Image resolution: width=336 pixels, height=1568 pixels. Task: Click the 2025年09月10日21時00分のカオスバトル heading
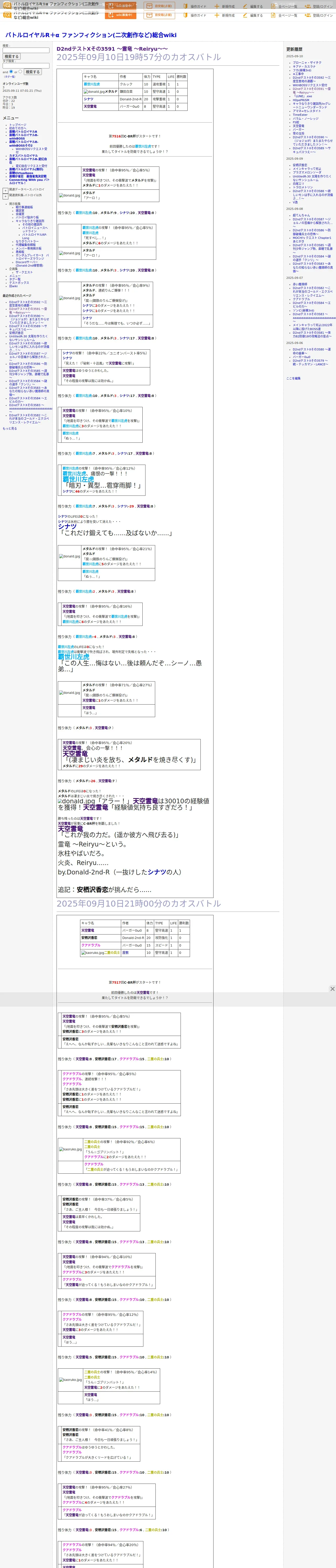pyautogui.click(x=139, y=903)
